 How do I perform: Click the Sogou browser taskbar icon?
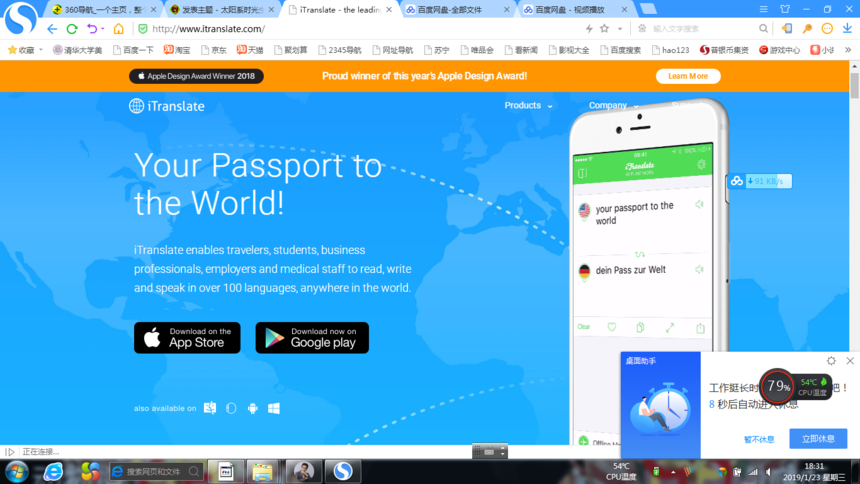(343, 471)
